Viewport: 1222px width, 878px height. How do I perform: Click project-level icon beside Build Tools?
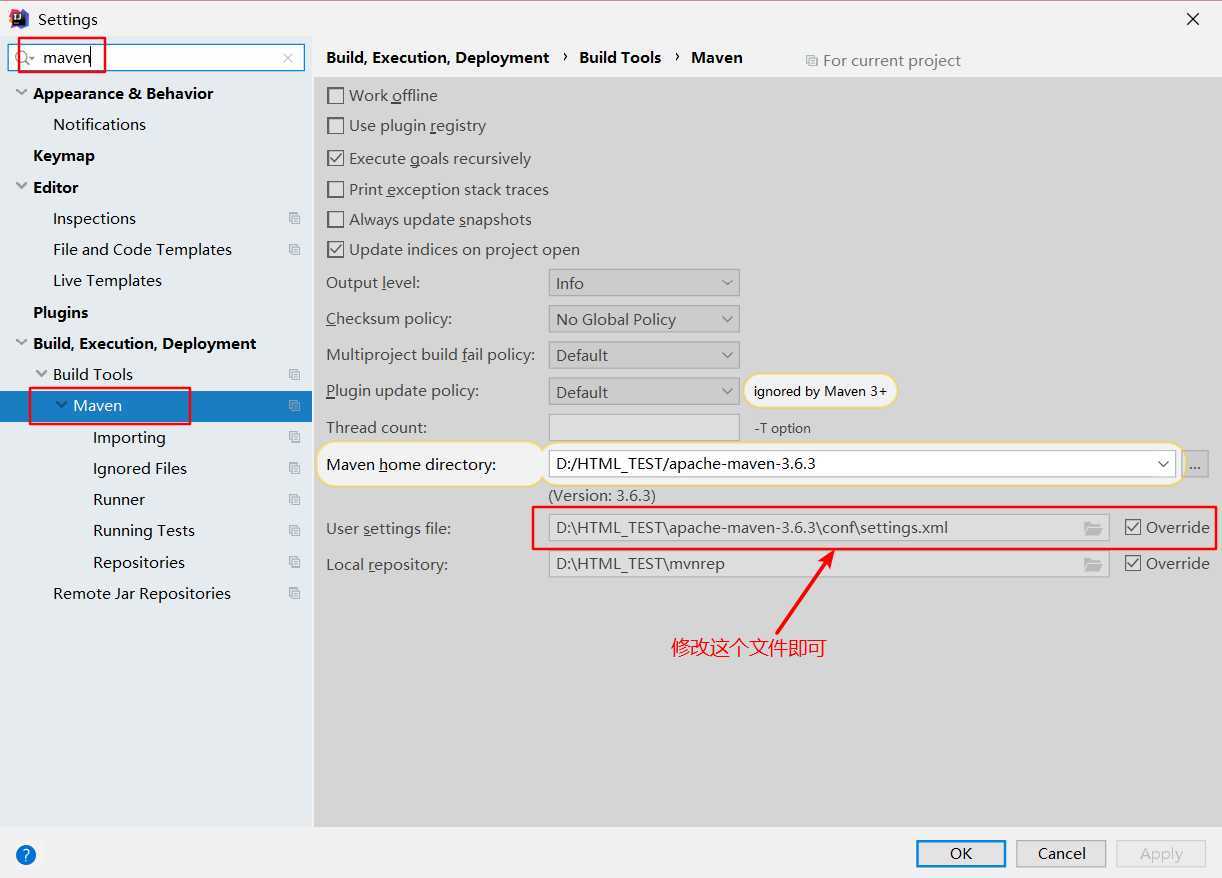(x=294, y=374)
